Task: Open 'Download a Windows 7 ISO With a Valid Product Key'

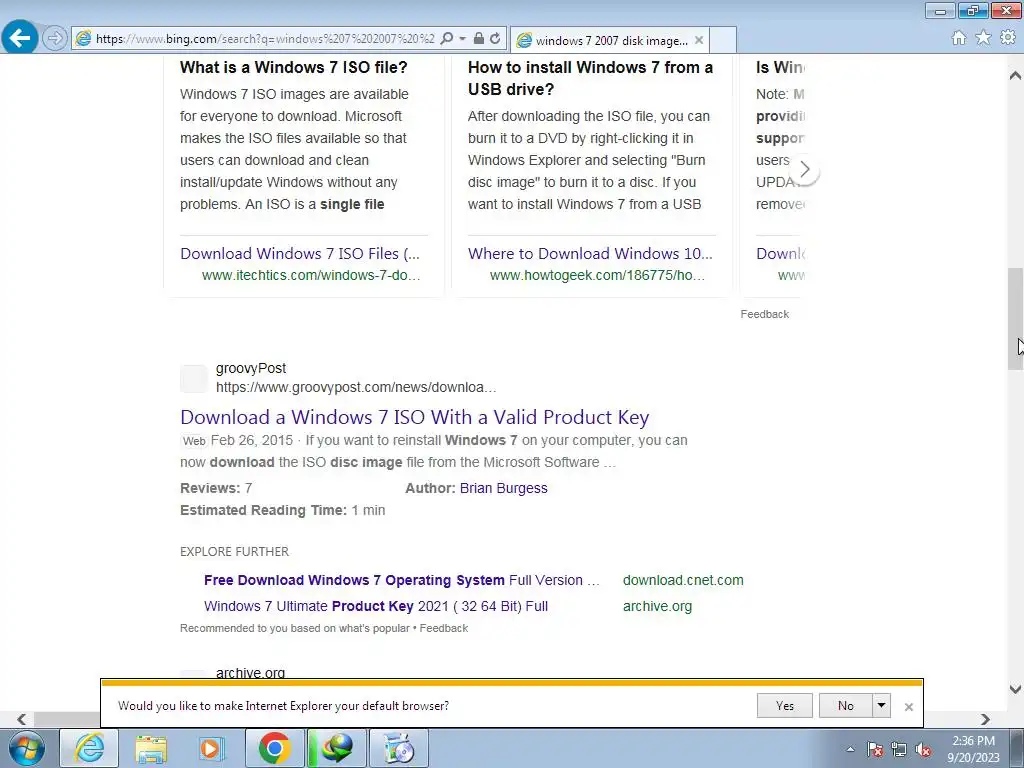Action: (415, 417)
